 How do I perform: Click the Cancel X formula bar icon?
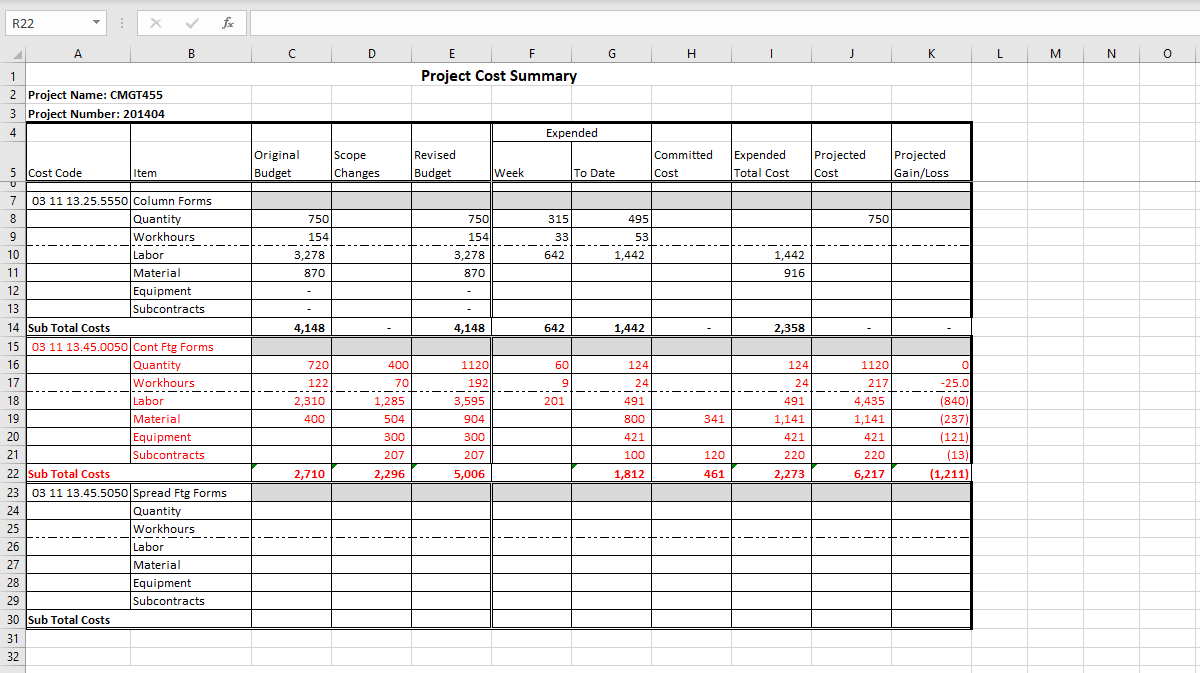(x=156, y=23)
